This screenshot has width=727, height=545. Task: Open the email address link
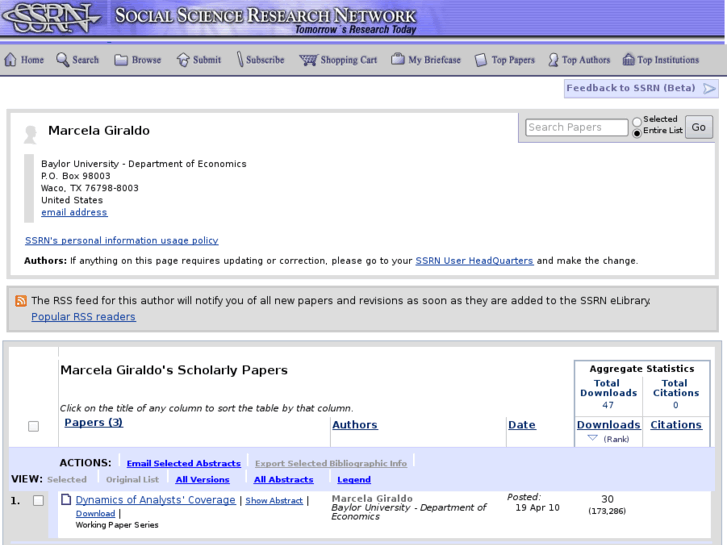click(x=74, y=212)
